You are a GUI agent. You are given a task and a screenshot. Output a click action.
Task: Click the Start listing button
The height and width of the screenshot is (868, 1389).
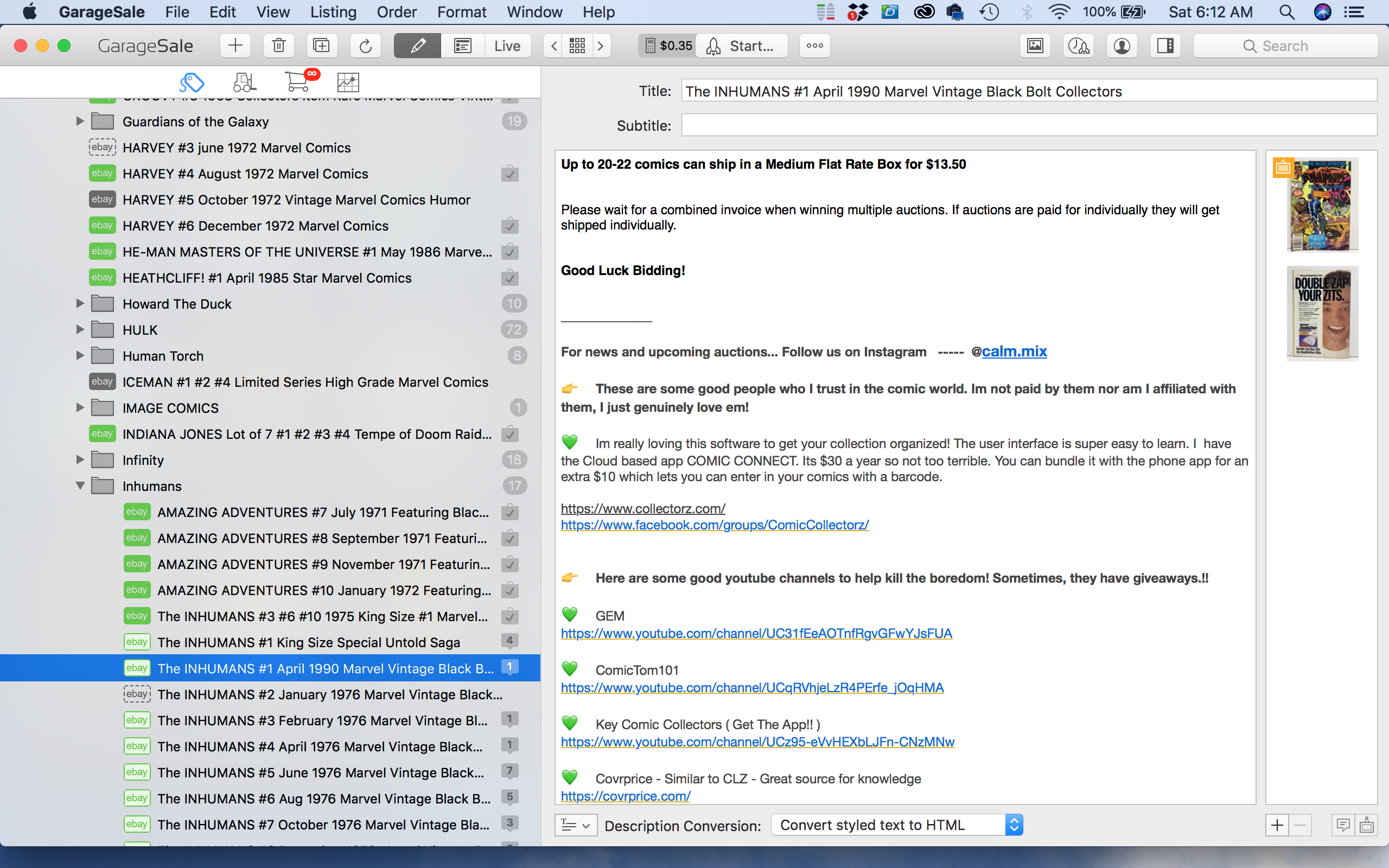pyautogui.click(x=742, y=46)
